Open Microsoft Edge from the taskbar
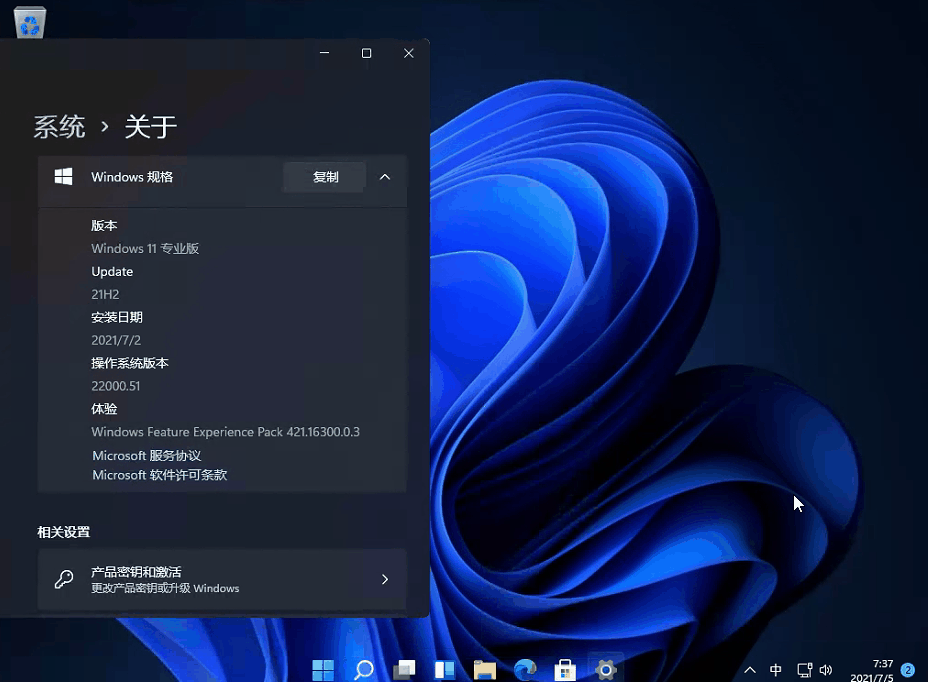This screenshot has width=928, height=682. coord(524,668)
